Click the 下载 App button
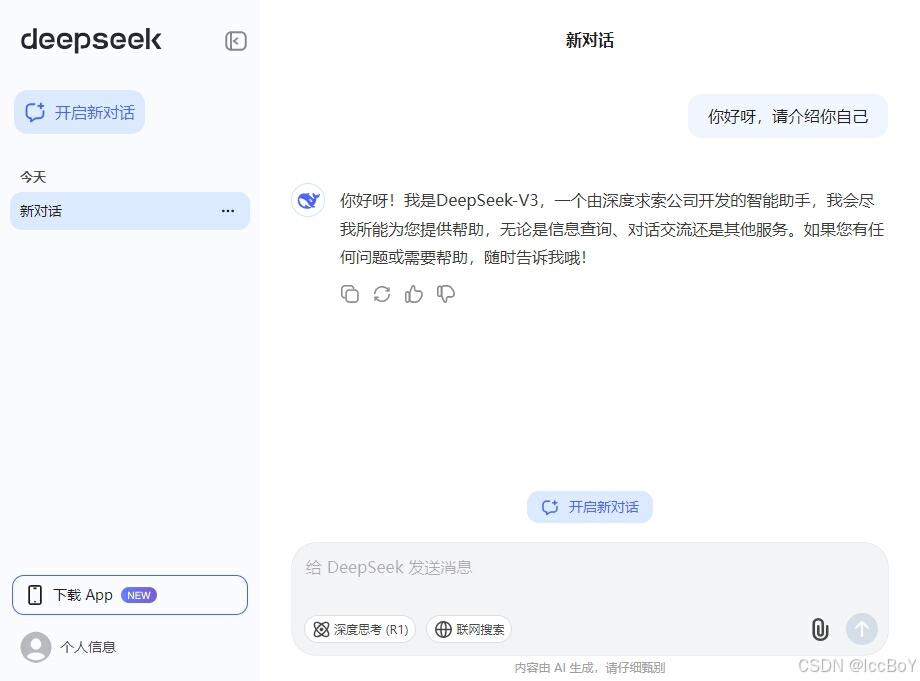This screenshot has height=681, width=920. coord(130,595)
